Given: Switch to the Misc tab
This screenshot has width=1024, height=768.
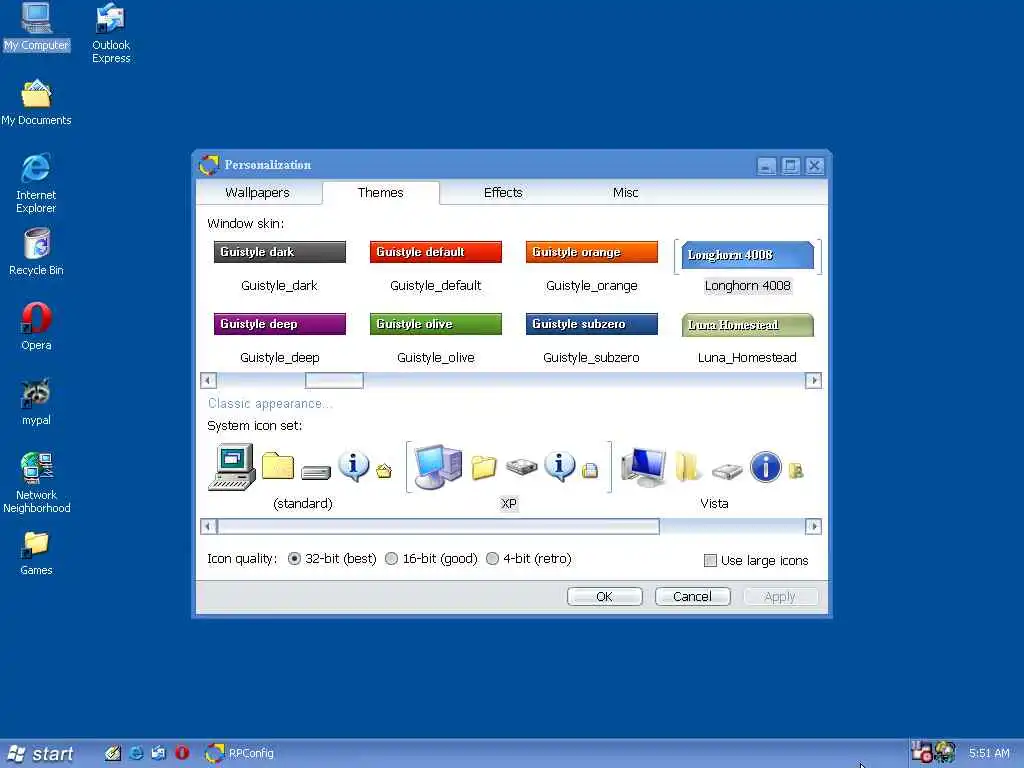Looking at the screenshot, I should 626,193.
